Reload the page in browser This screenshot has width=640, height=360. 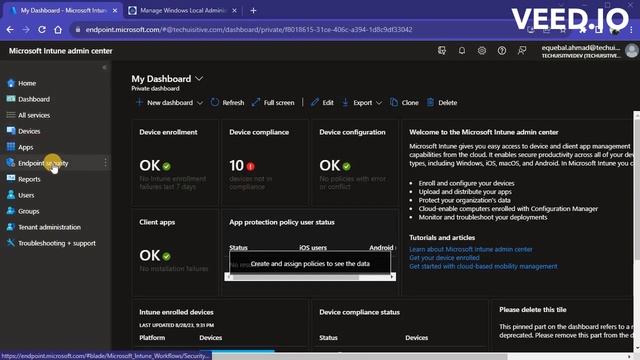pyautogui.click(x=42, y=29)
